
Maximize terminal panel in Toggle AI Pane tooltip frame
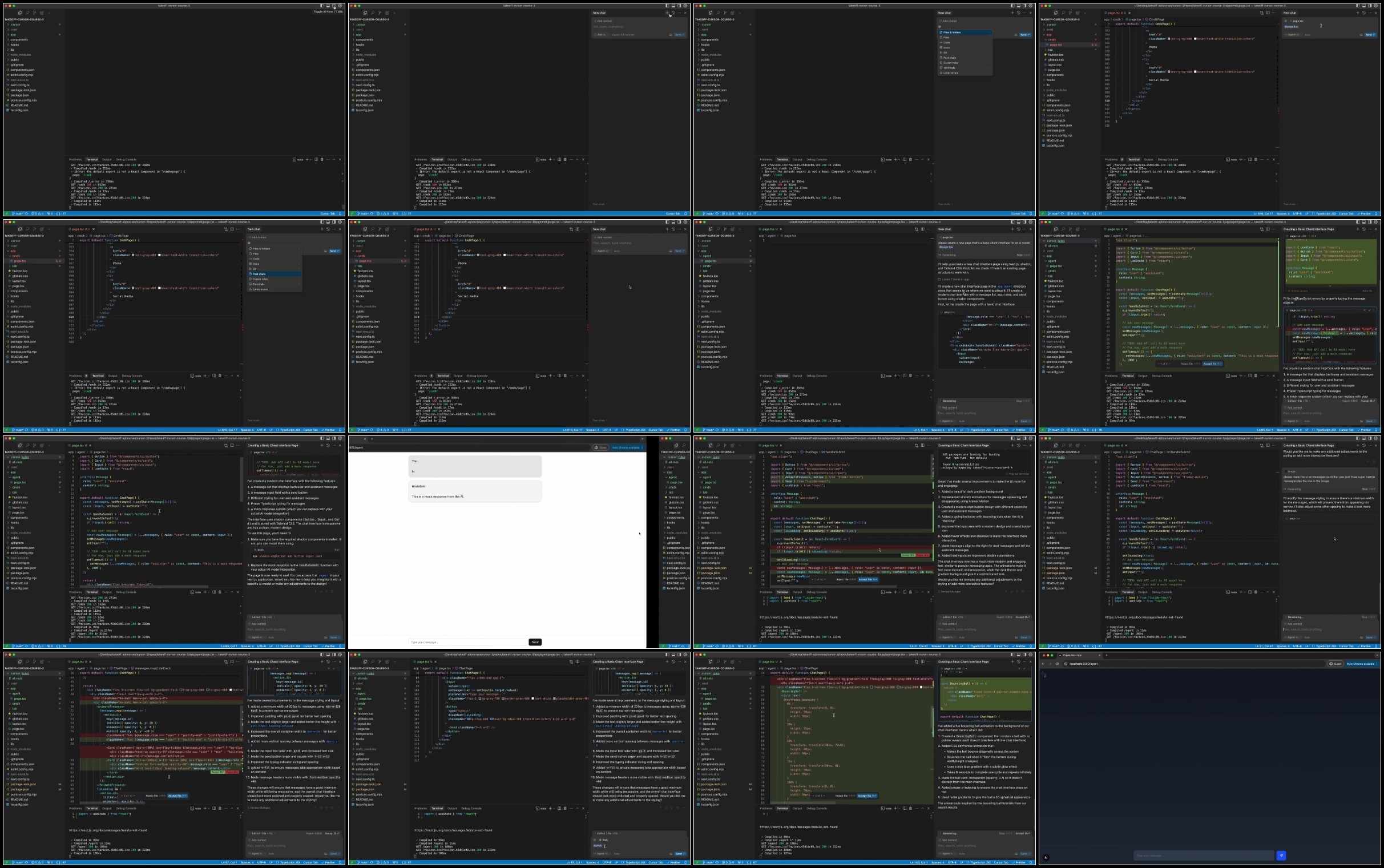point(334,160)
